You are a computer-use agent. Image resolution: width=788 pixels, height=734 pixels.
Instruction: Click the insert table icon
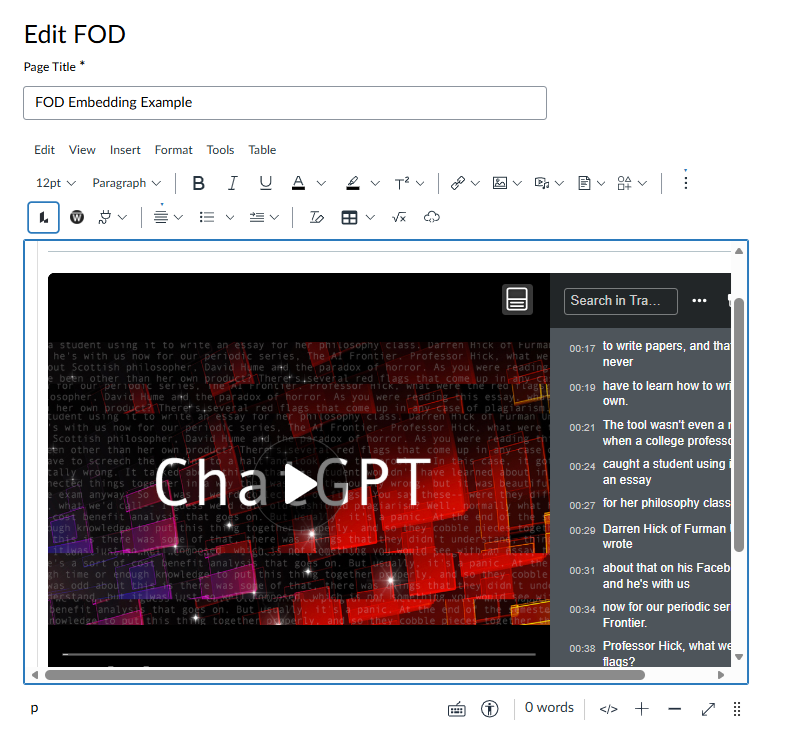349,217
